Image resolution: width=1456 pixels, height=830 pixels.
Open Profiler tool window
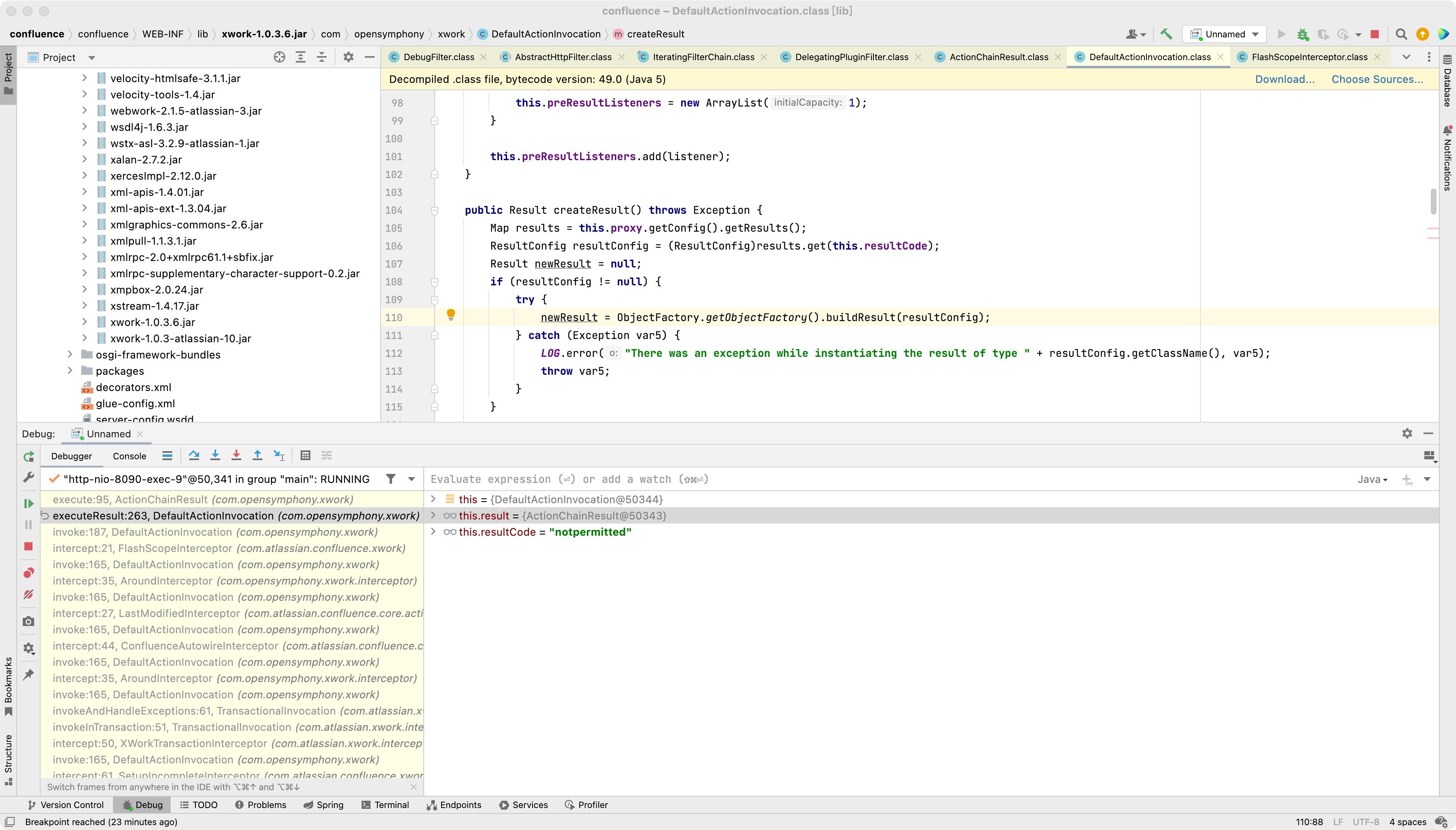click(x=586, y=805)
